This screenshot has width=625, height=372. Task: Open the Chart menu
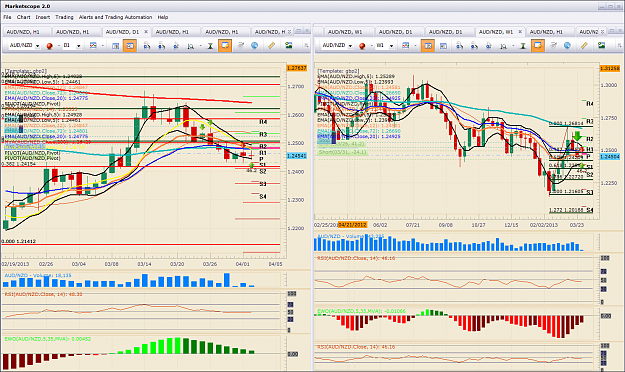point(24,17)
